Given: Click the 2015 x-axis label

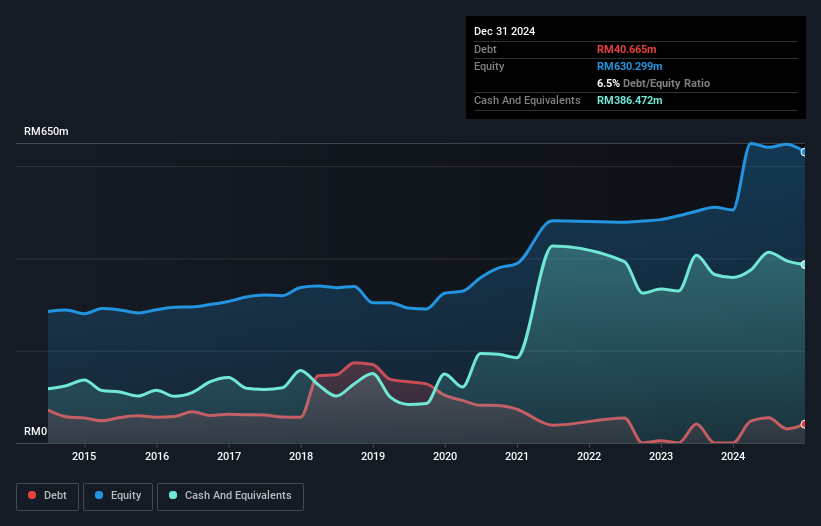Looking at the screenshot, I should click(x=84, y=456).
